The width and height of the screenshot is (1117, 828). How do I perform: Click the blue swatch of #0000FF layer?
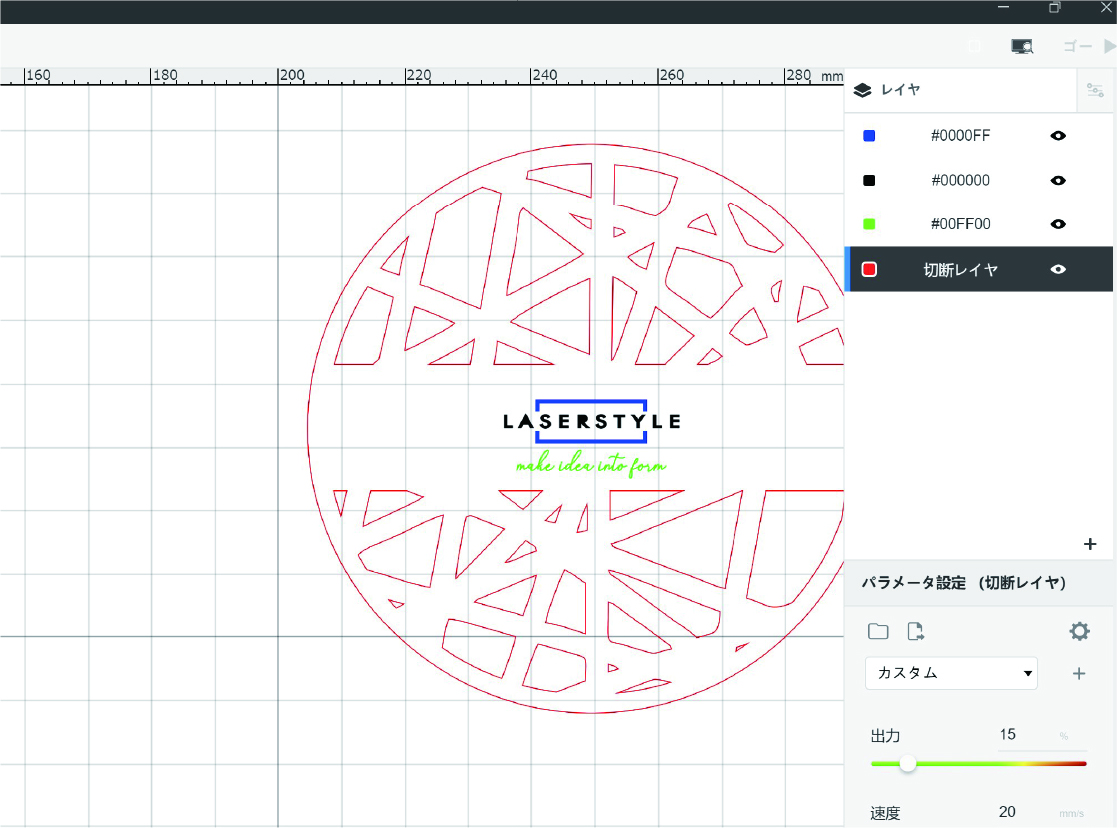(869, 135)
